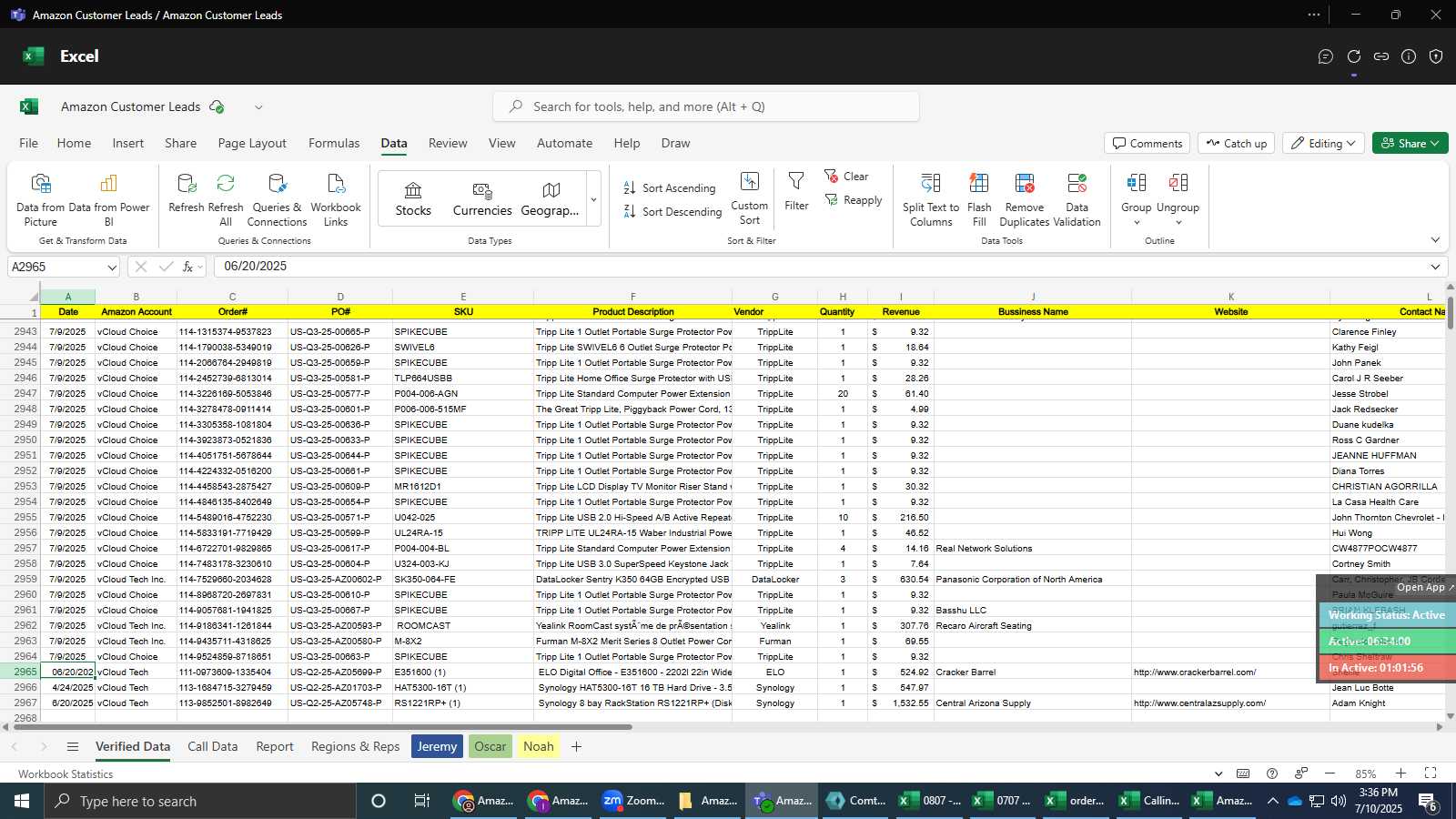Open the Review ribbon tab
Screen dimensions: 1456x819
pos(448,144)
